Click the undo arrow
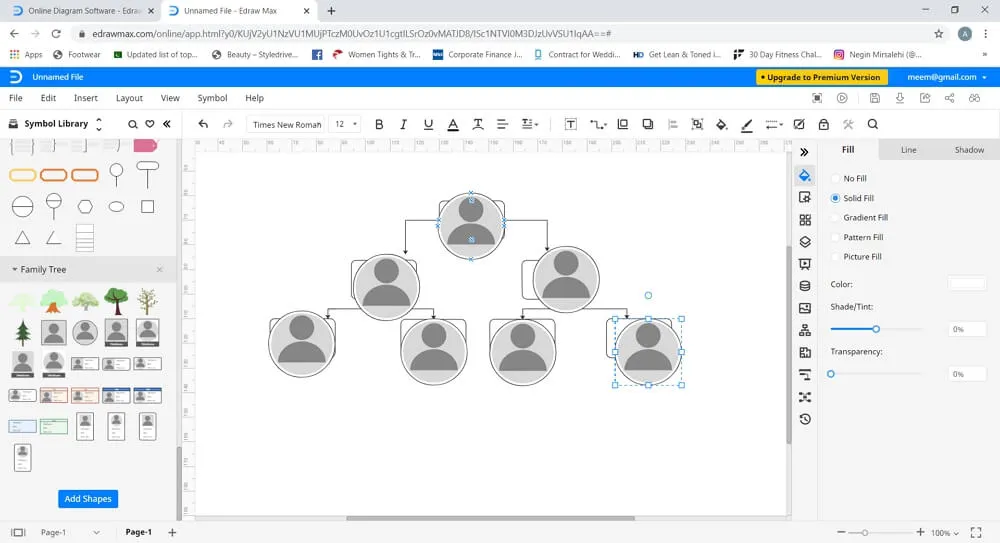This screenshot has width=1000, height=543. pos(204,125)
